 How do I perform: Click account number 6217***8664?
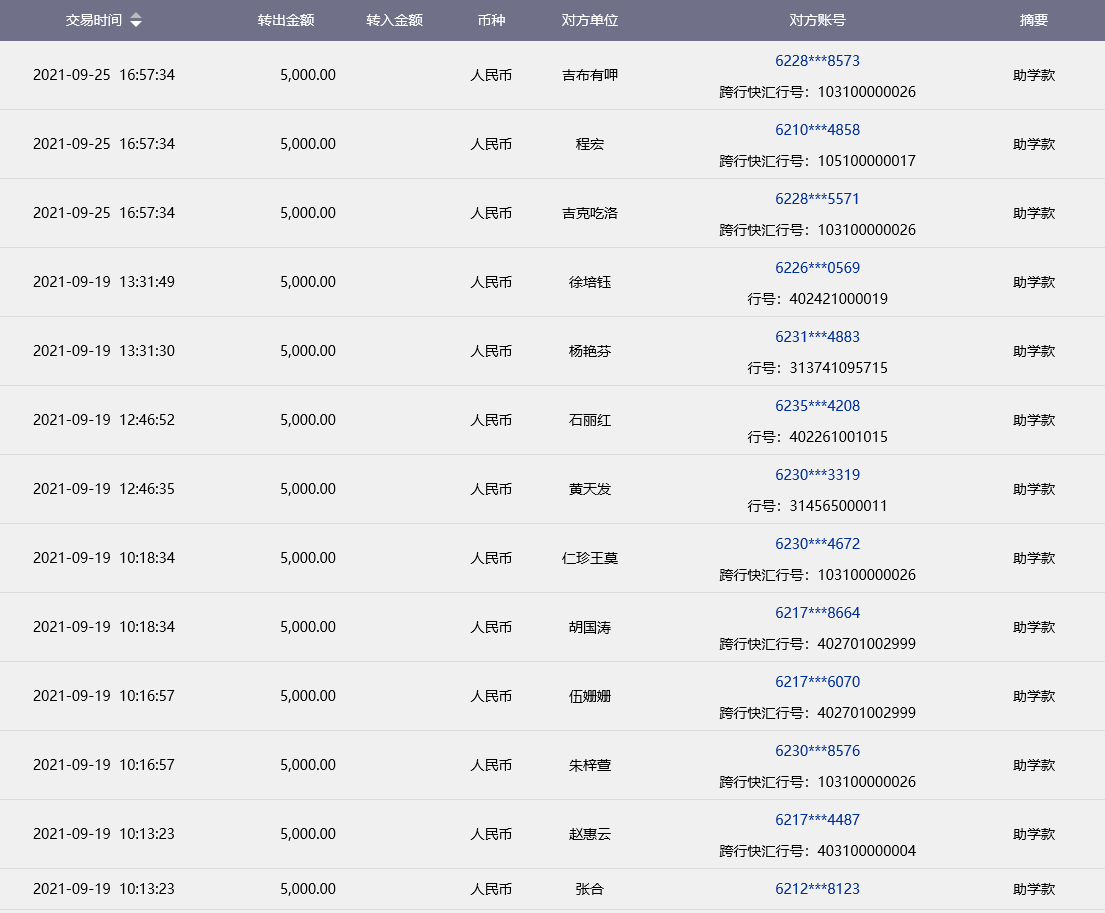click(x=817, y=613)
